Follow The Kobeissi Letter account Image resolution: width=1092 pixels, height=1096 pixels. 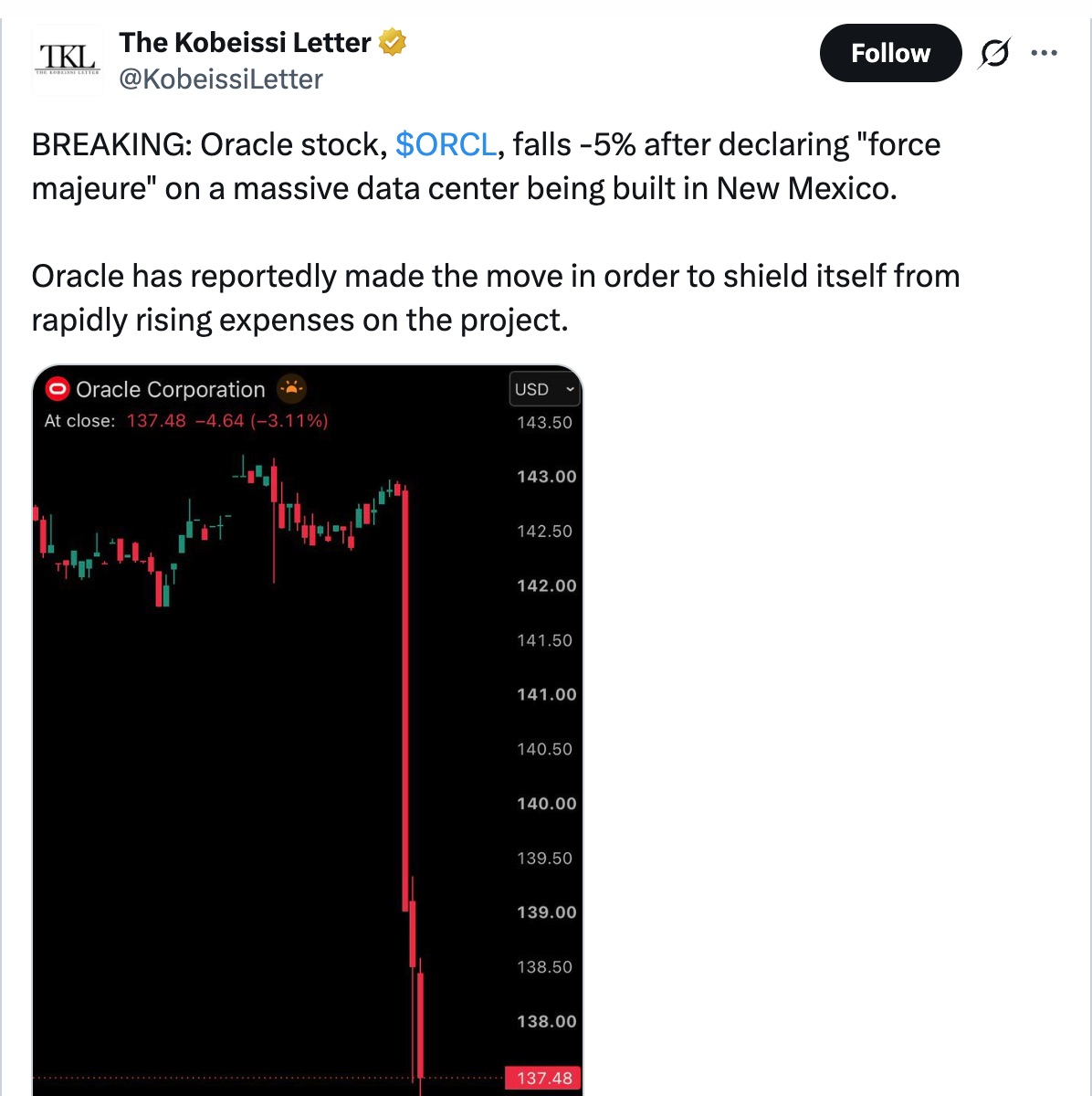(x=890, y=53)
